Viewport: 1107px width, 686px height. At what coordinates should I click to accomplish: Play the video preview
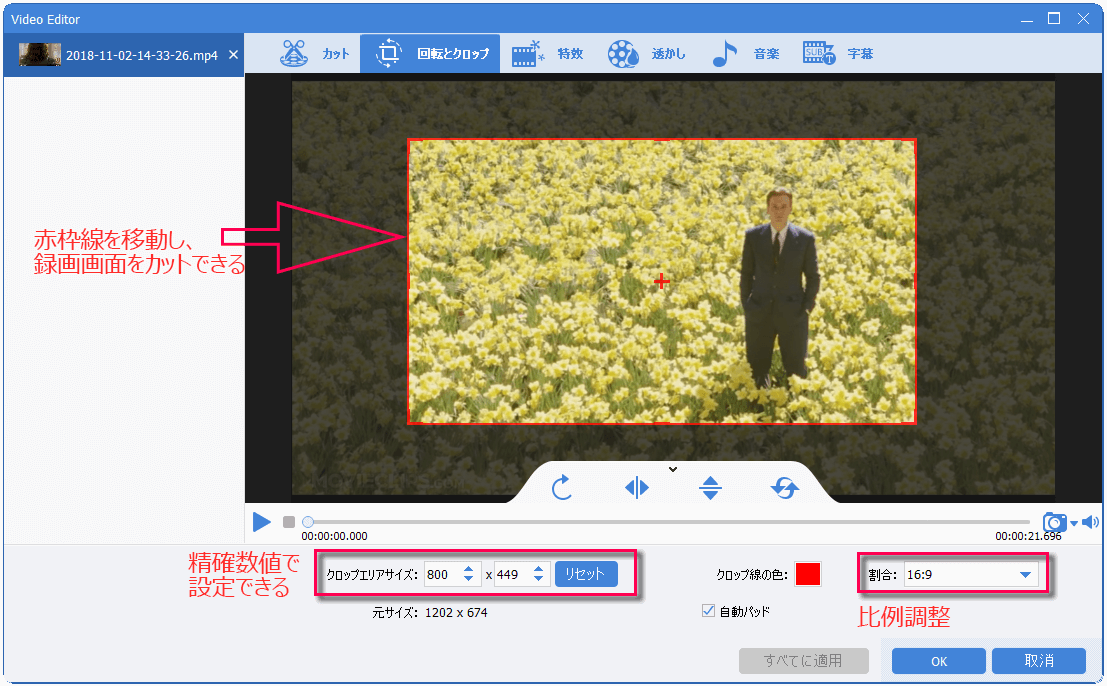(x=262, y=522)
